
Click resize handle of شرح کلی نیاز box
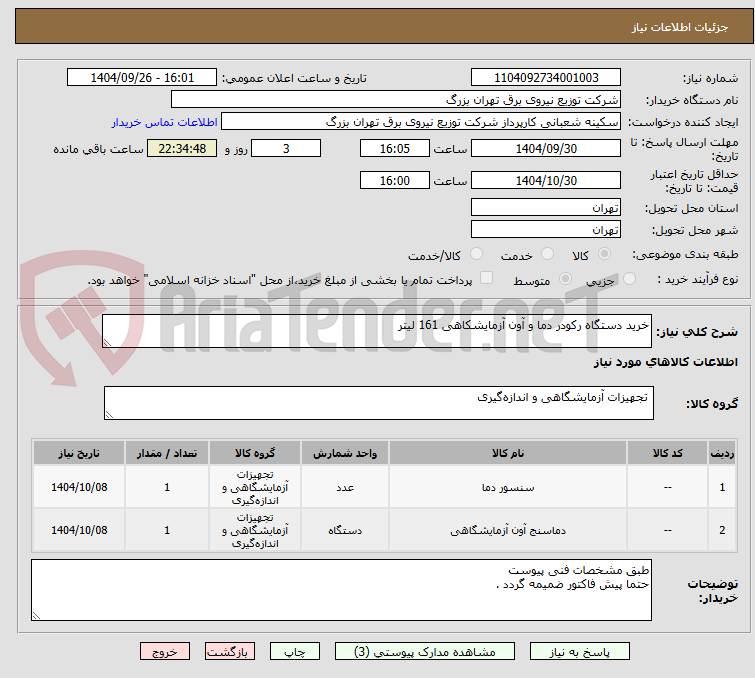pos(107,342)
